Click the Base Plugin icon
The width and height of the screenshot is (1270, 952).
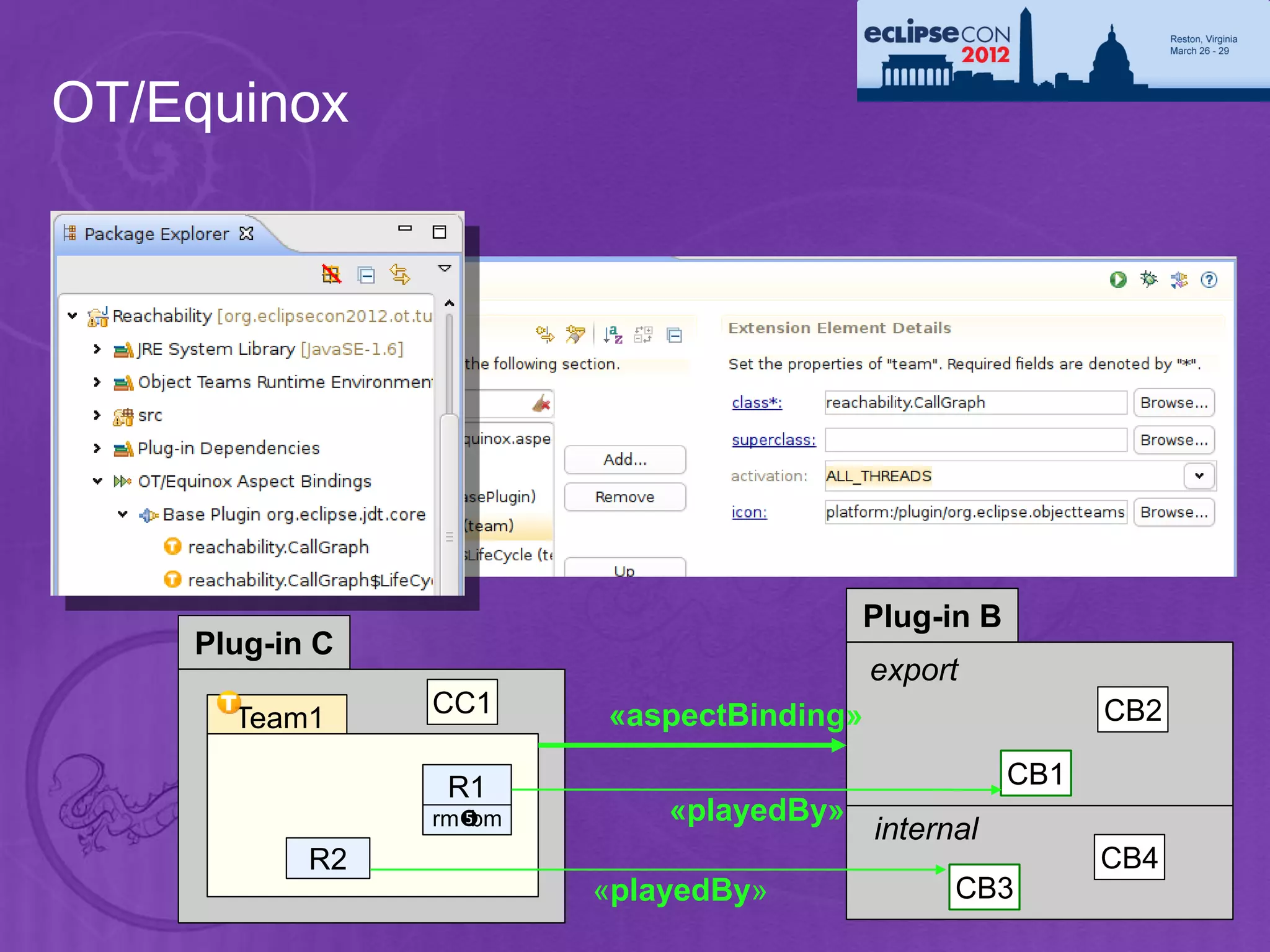point(148,514)
